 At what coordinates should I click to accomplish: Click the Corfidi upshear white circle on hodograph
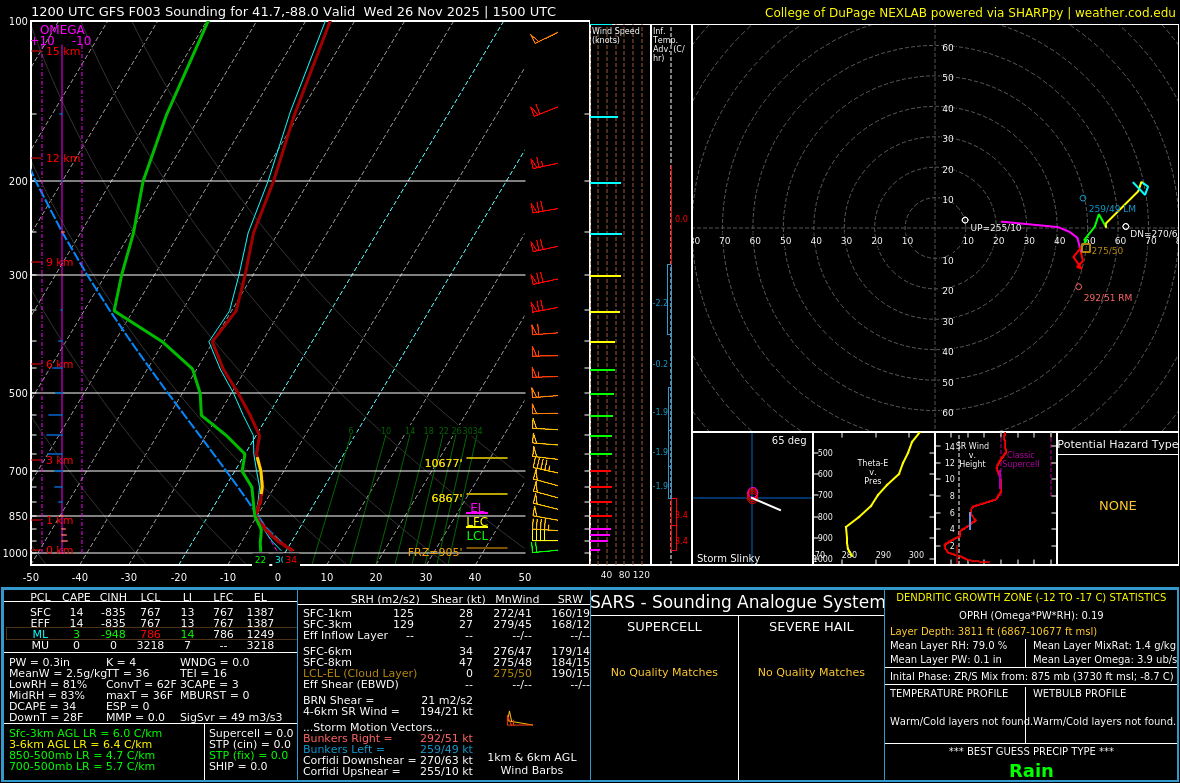pos(966,220)
